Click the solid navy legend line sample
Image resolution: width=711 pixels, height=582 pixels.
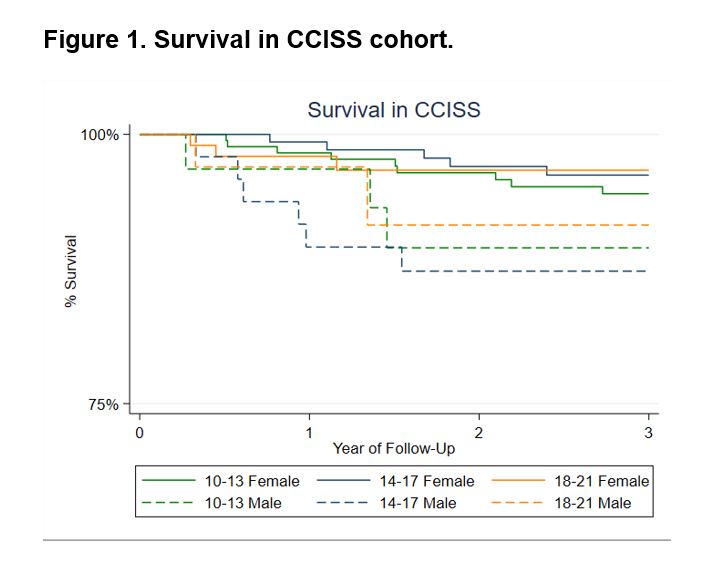[343, 481]
